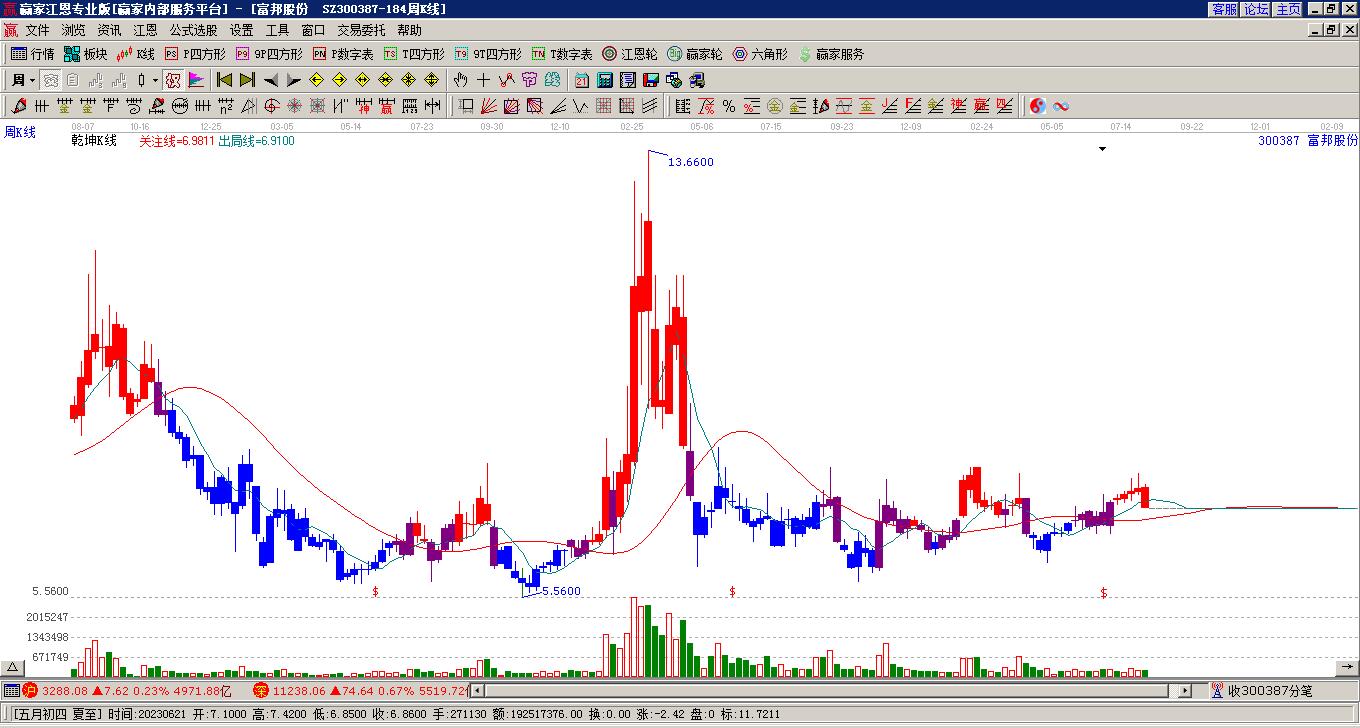Viewport: 1360px width, 728px height.
Task: Click the red-blue yin-yang icon
Action: coord(1038,105)
